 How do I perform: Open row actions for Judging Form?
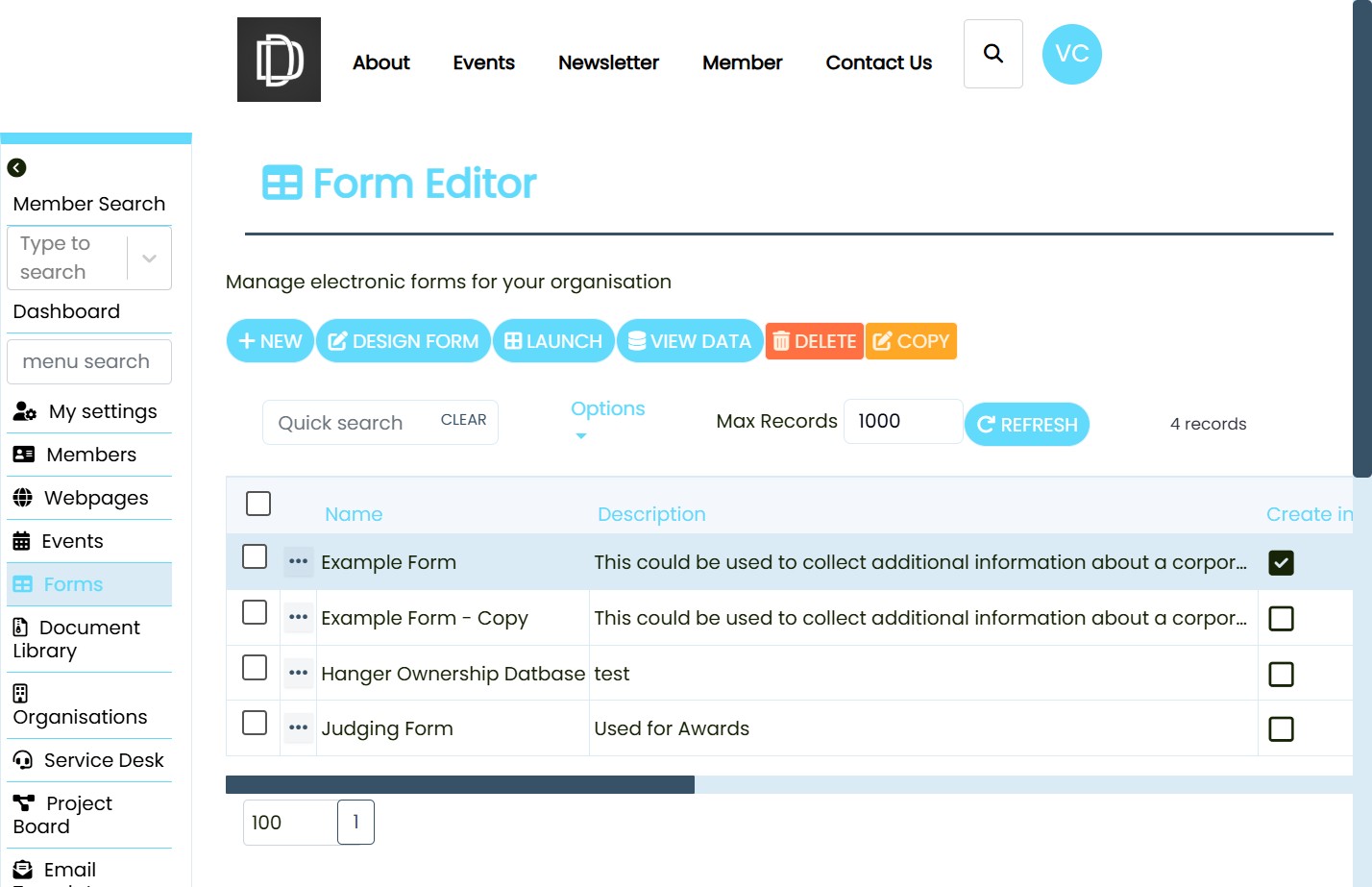tap(298, 727)
